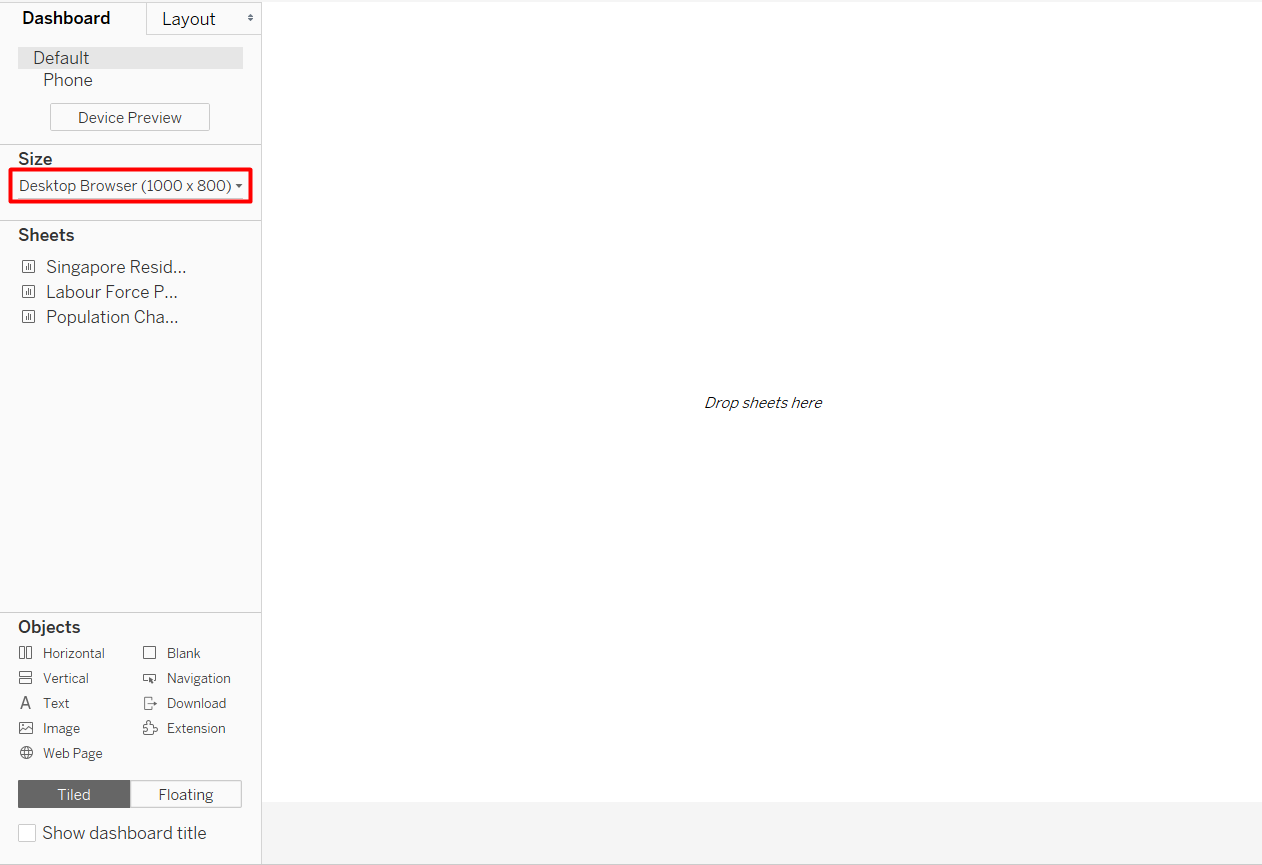Select the Text object icon
The height and width of the screenshot is (865, 1262).
[x=26, y=703]
